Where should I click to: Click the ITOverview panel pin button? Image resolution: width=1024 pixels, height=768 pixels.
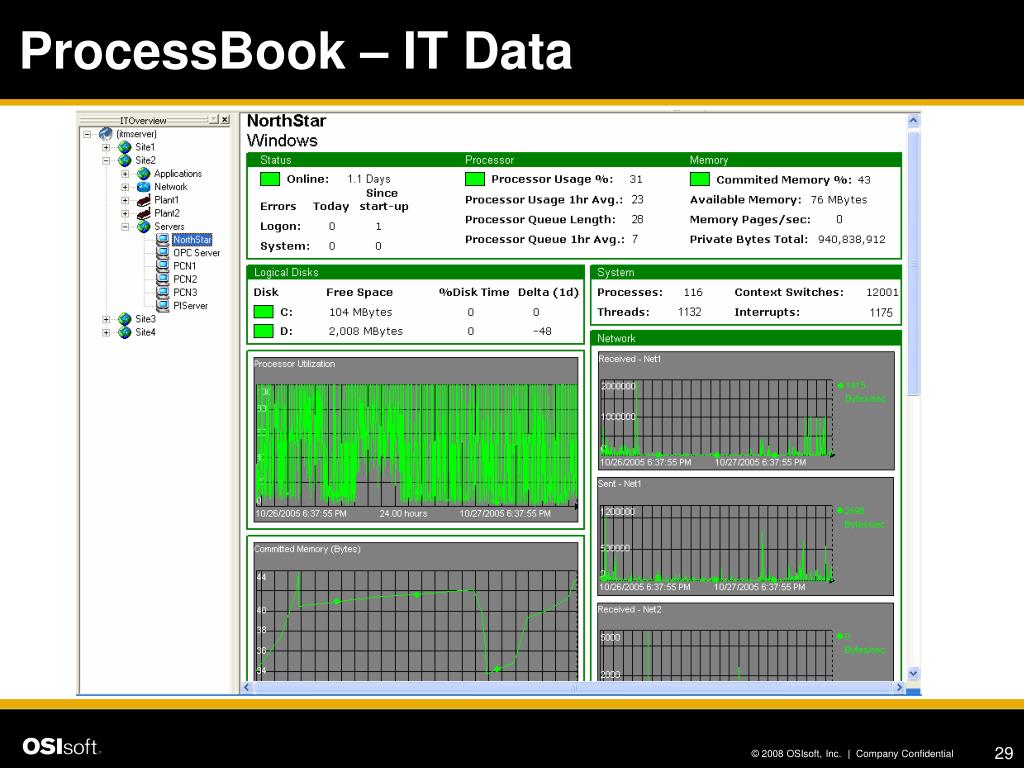click(x=214, y=120)
